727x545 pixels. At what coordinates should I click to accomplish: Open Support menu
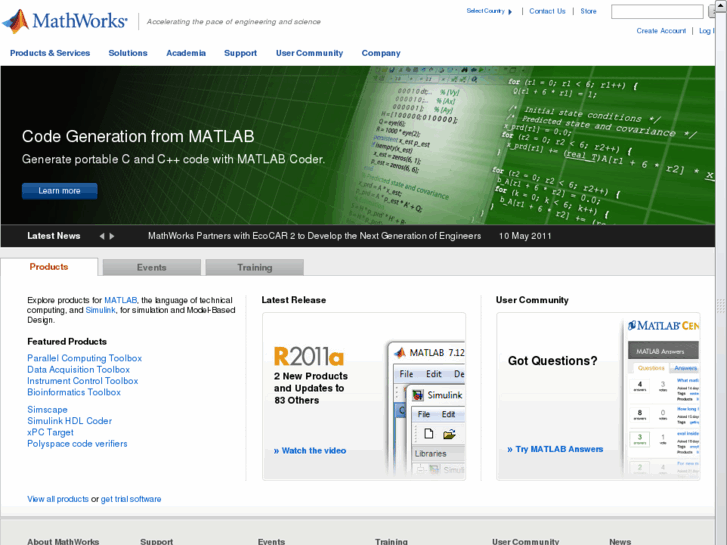[240, 53]
